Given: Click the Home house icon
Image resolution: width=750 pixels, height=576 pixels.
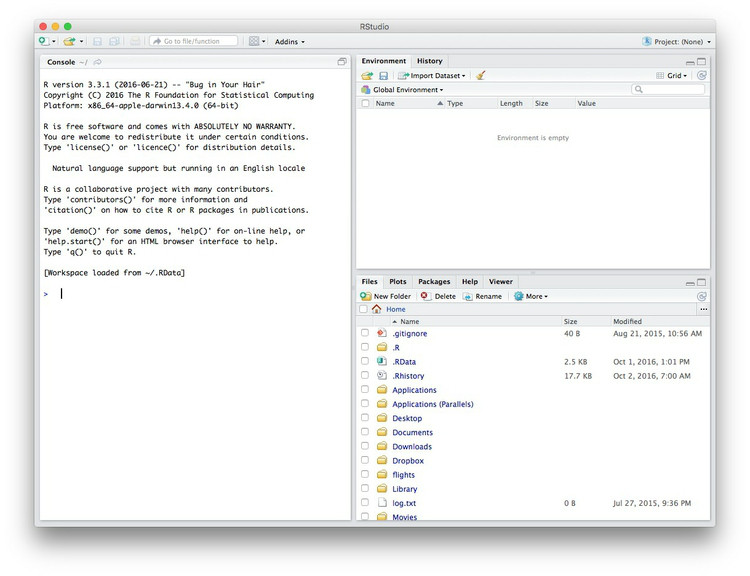Looking at the screenshot, I should (x=376, y=309).
